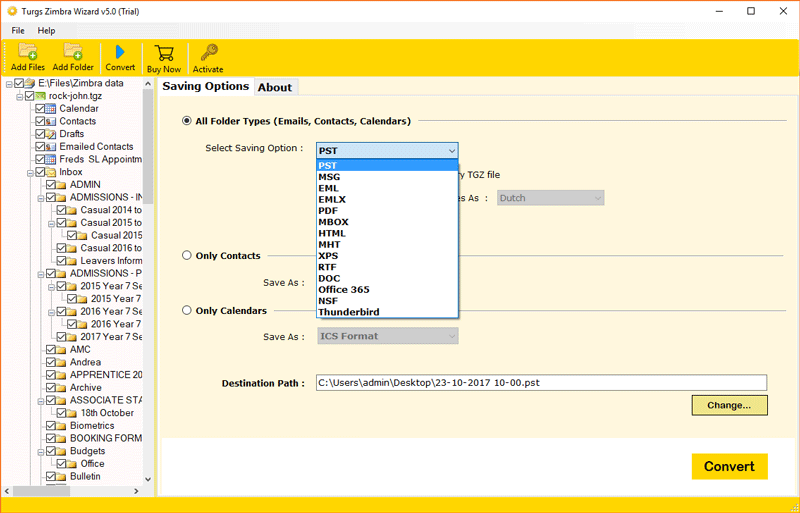The width and height of the screenshot is (800, 513).
Task: Toggle the rock-john.tgz checkbox
Action: 29,96
